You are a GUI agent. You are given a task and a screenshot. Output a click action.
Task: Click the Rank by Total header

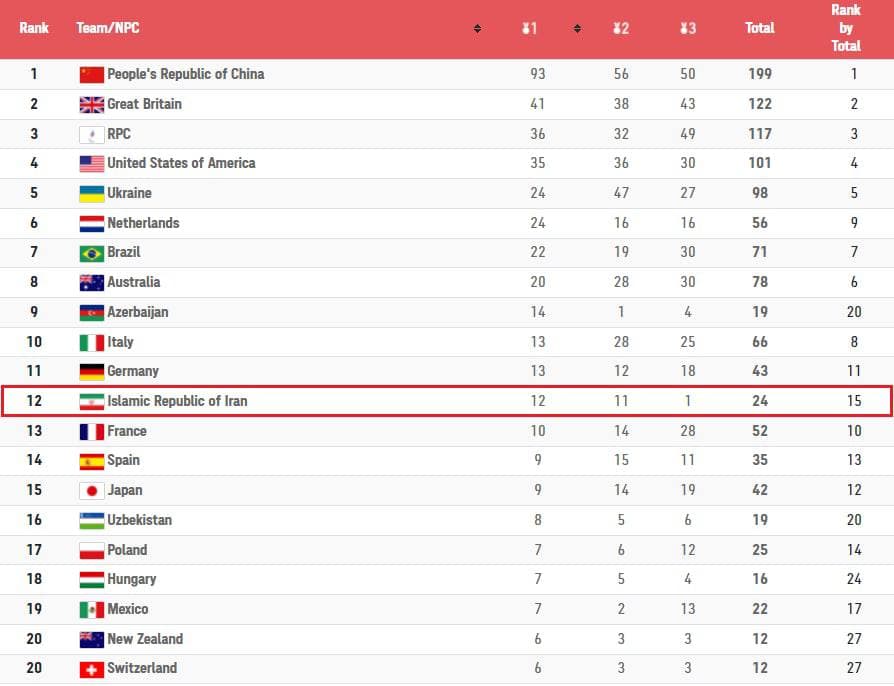[x=845, y=28]
